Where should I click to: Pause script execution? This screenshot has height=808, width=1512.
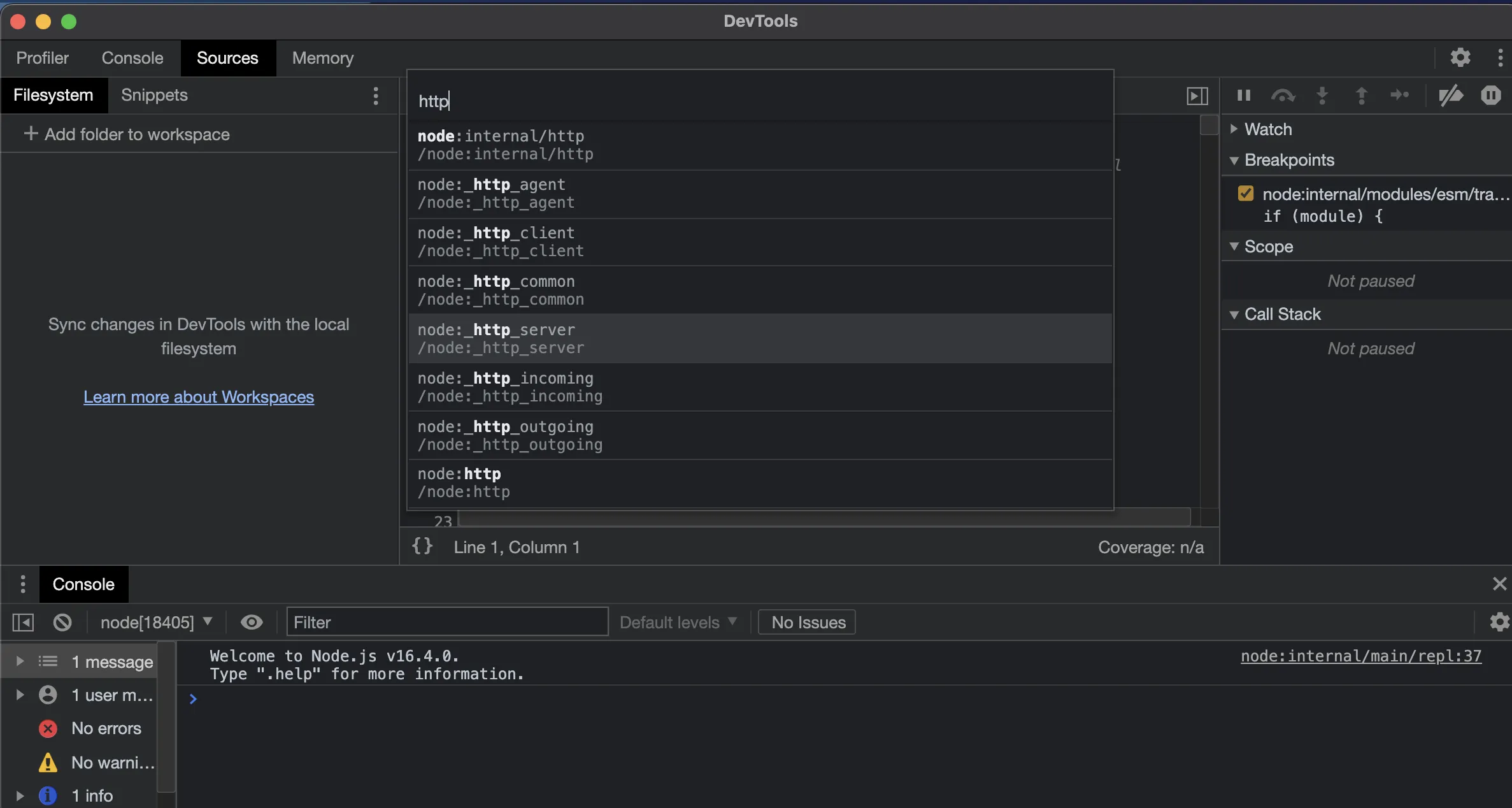click(1243, 96)
